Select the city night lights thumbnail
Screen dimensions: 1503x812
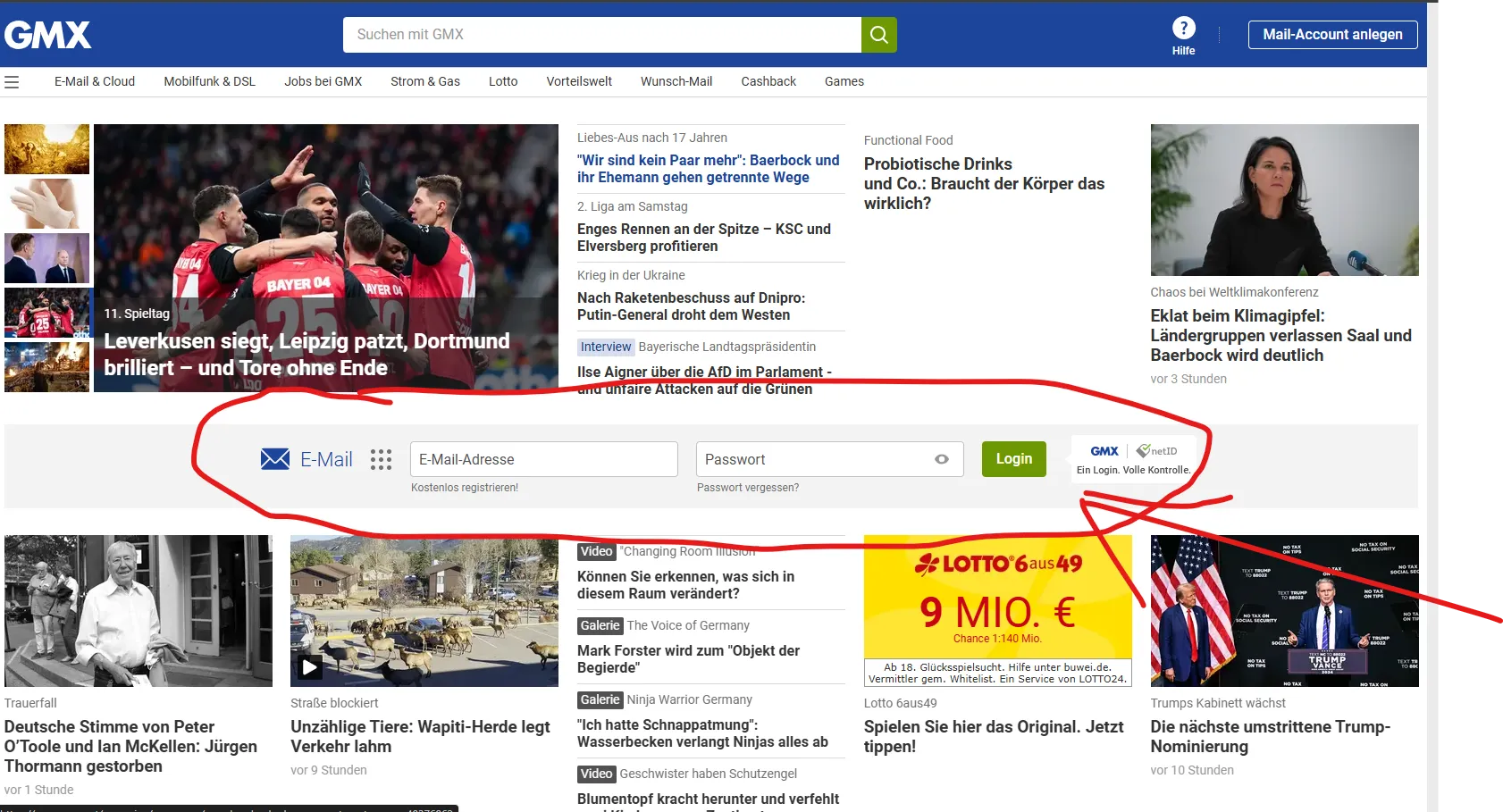[47, 367]
